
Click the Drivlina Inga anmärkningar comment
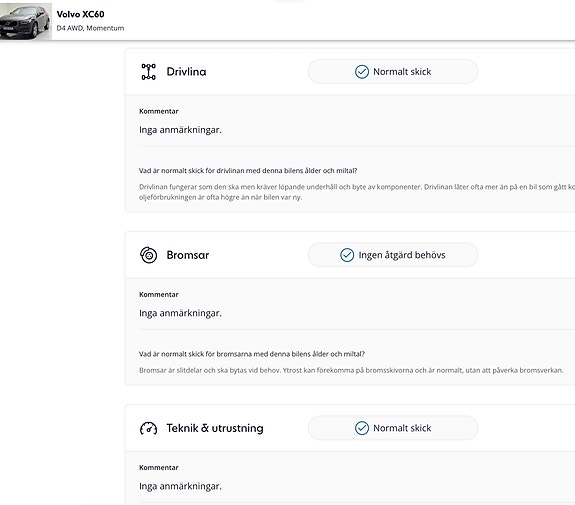[180, 130]
